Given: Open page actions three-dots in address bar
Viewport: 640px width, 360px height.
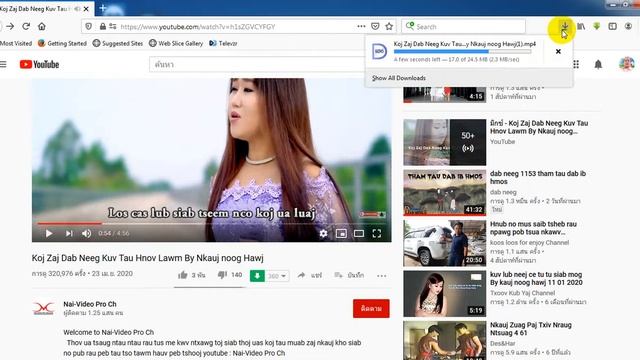Looking at the screenshot, I should [361, 26].
